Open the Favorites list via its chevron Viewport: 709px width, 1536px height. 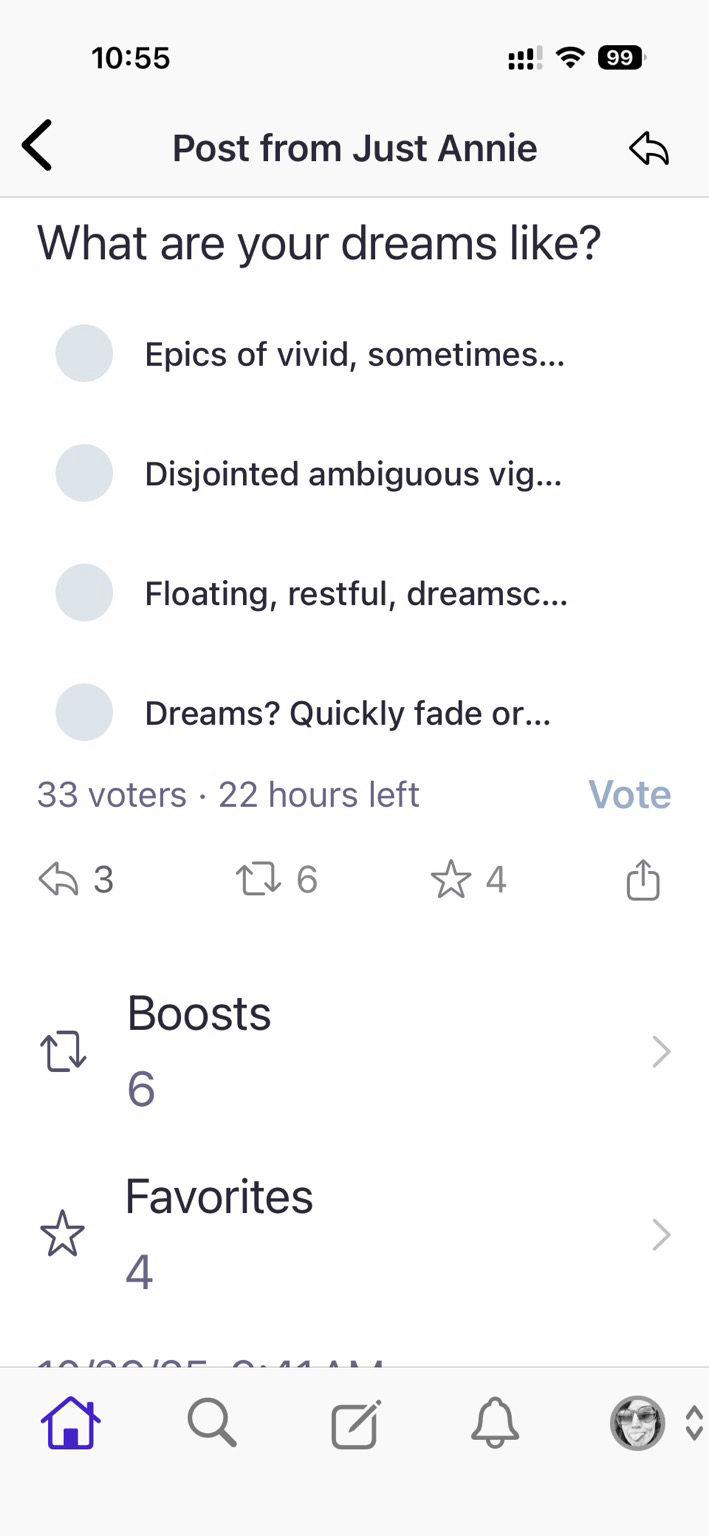[661, 1234]
